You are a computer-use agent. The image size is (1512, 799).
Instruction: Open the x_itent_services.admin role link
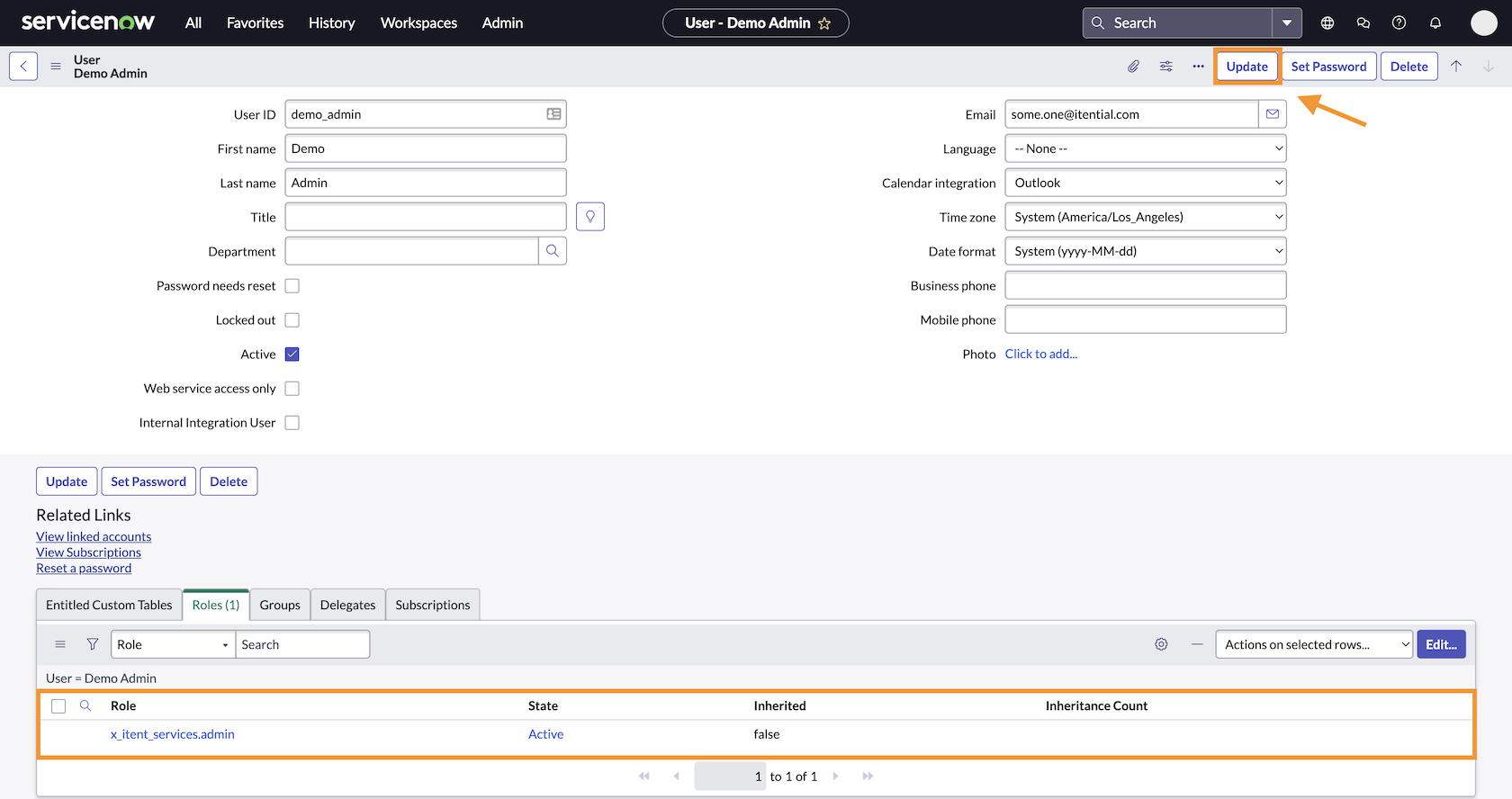tap(173, 734)
